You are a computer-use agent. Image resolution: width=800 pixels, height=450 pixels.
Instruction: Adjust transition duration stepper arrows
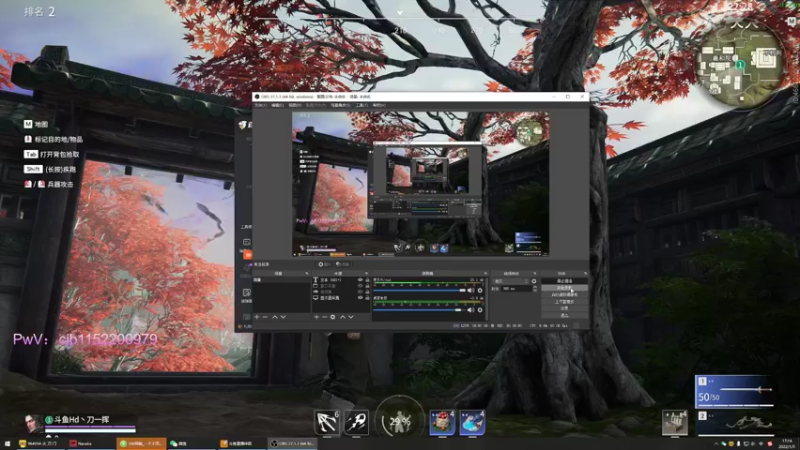click(535, 288)
